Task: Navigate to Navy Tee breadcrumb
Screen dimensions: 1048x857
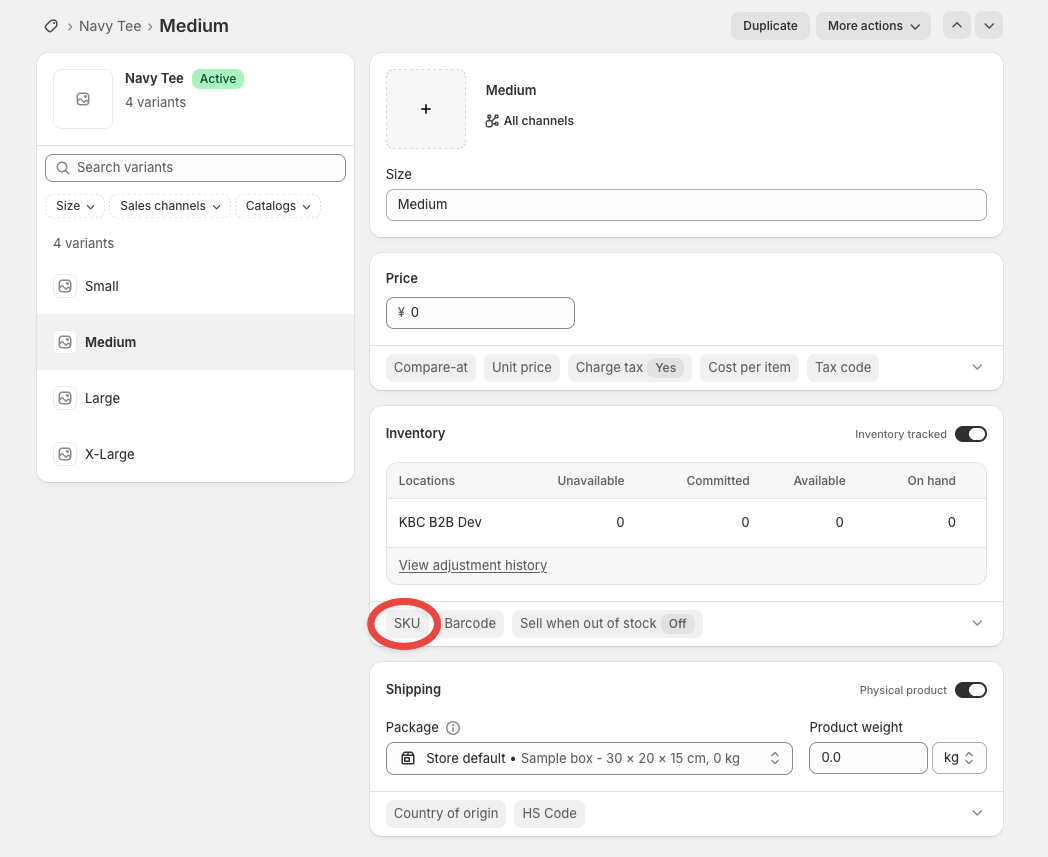Action: pyautogui.click(x=110, y=26)
